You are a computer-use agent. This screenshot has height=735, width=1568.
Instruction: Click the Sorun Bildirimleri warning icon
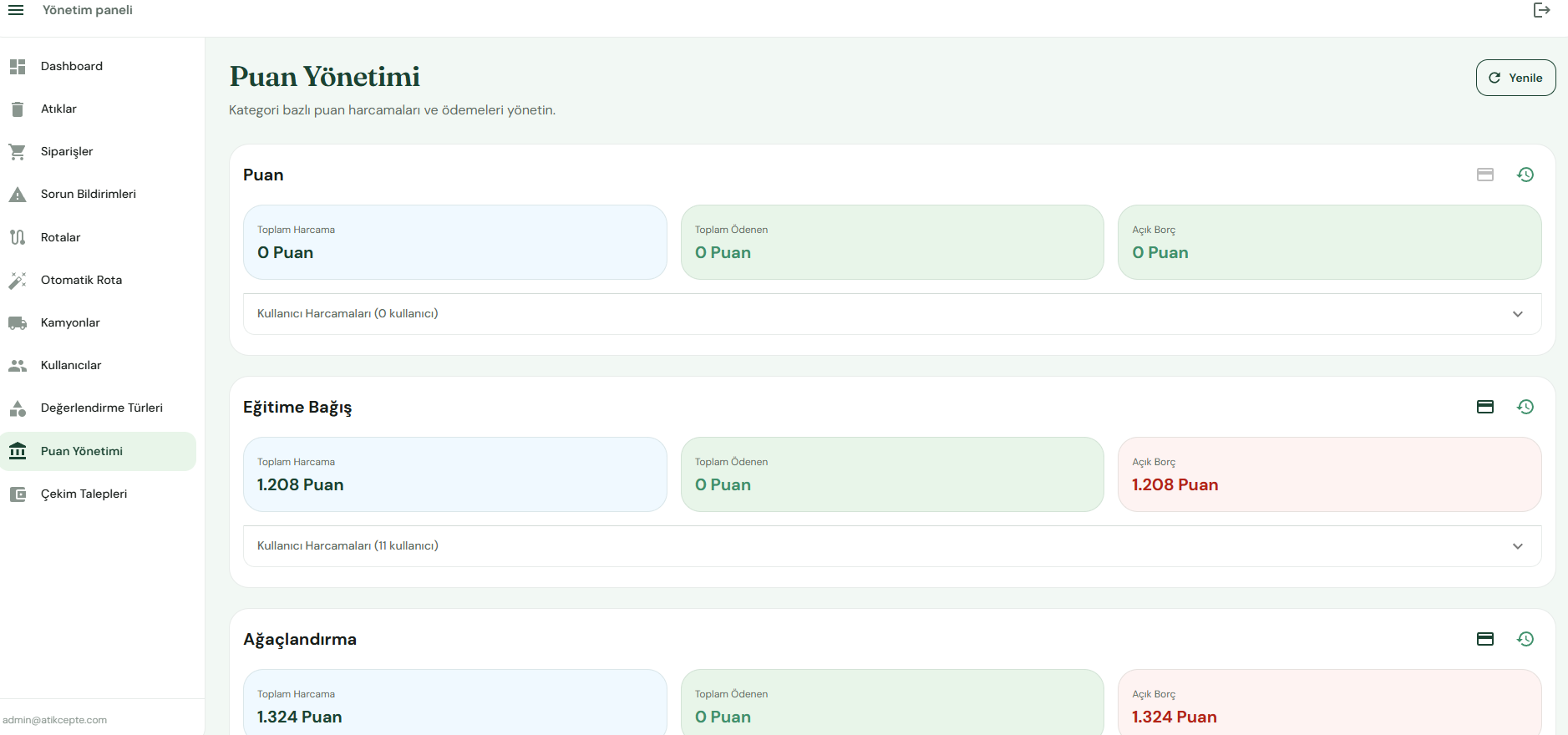(x=18, y=195)
